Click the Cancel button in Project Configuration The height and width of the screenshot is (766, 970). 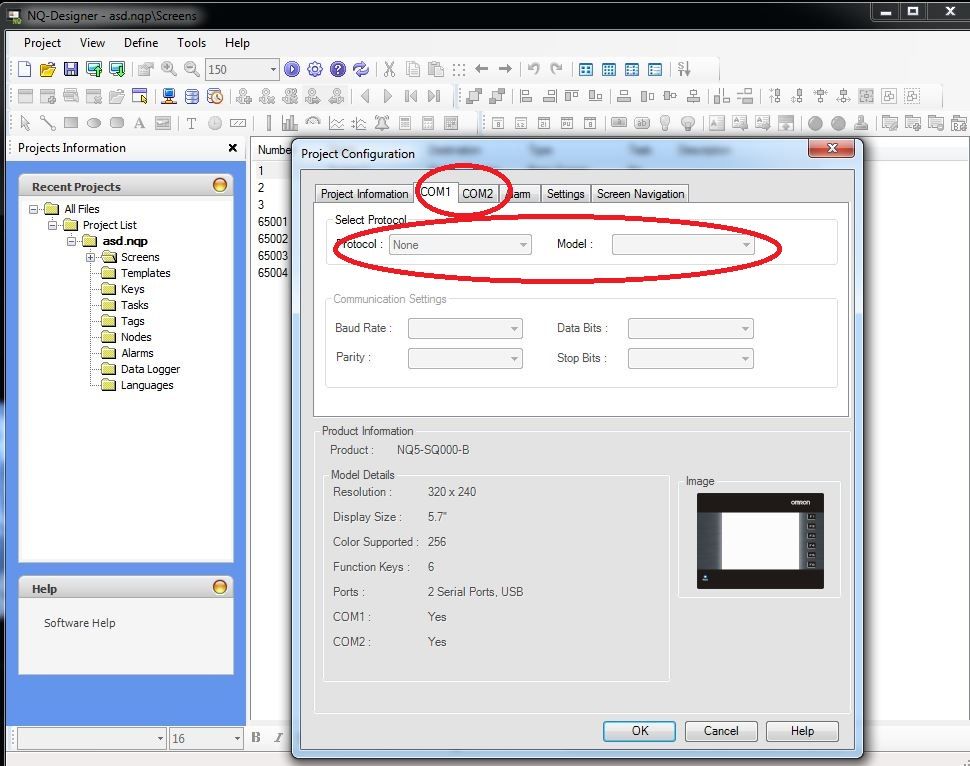(x=721, y=731)
